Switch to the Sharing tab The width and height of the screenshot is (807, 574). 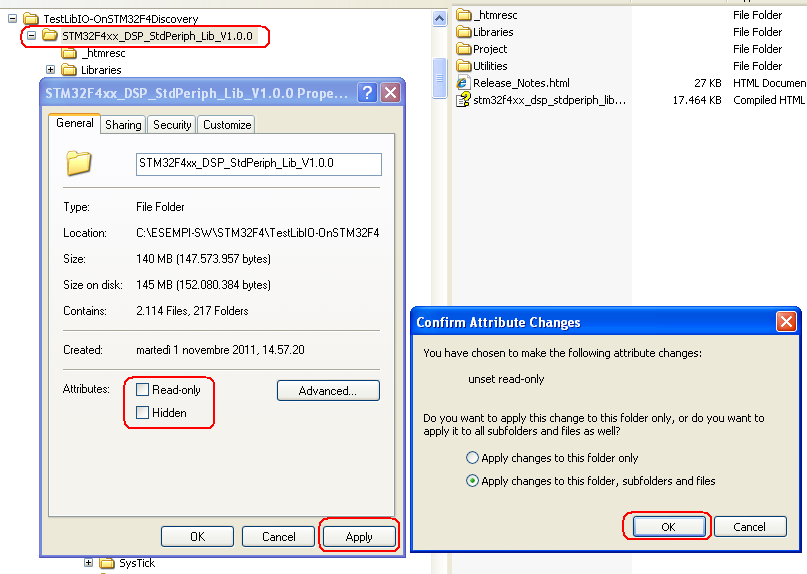[123, 125]
